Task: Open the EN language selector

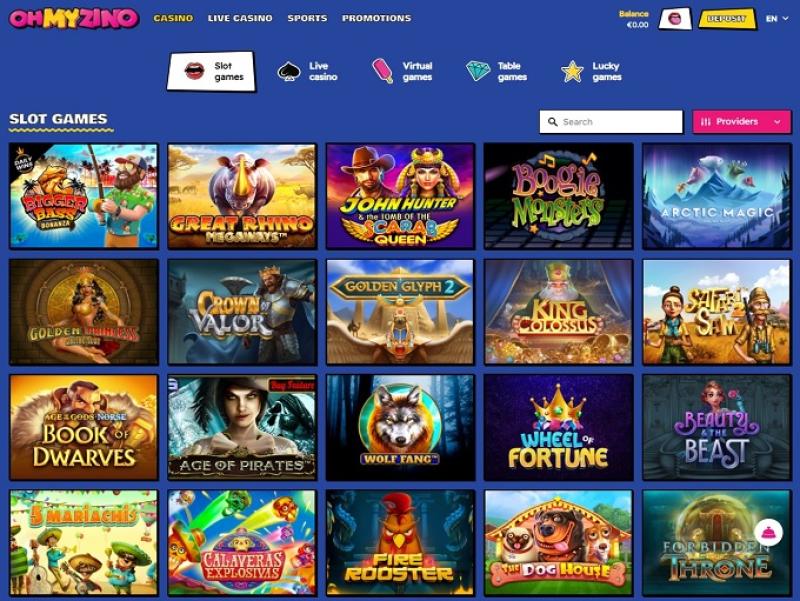Action: click(777, 18)
